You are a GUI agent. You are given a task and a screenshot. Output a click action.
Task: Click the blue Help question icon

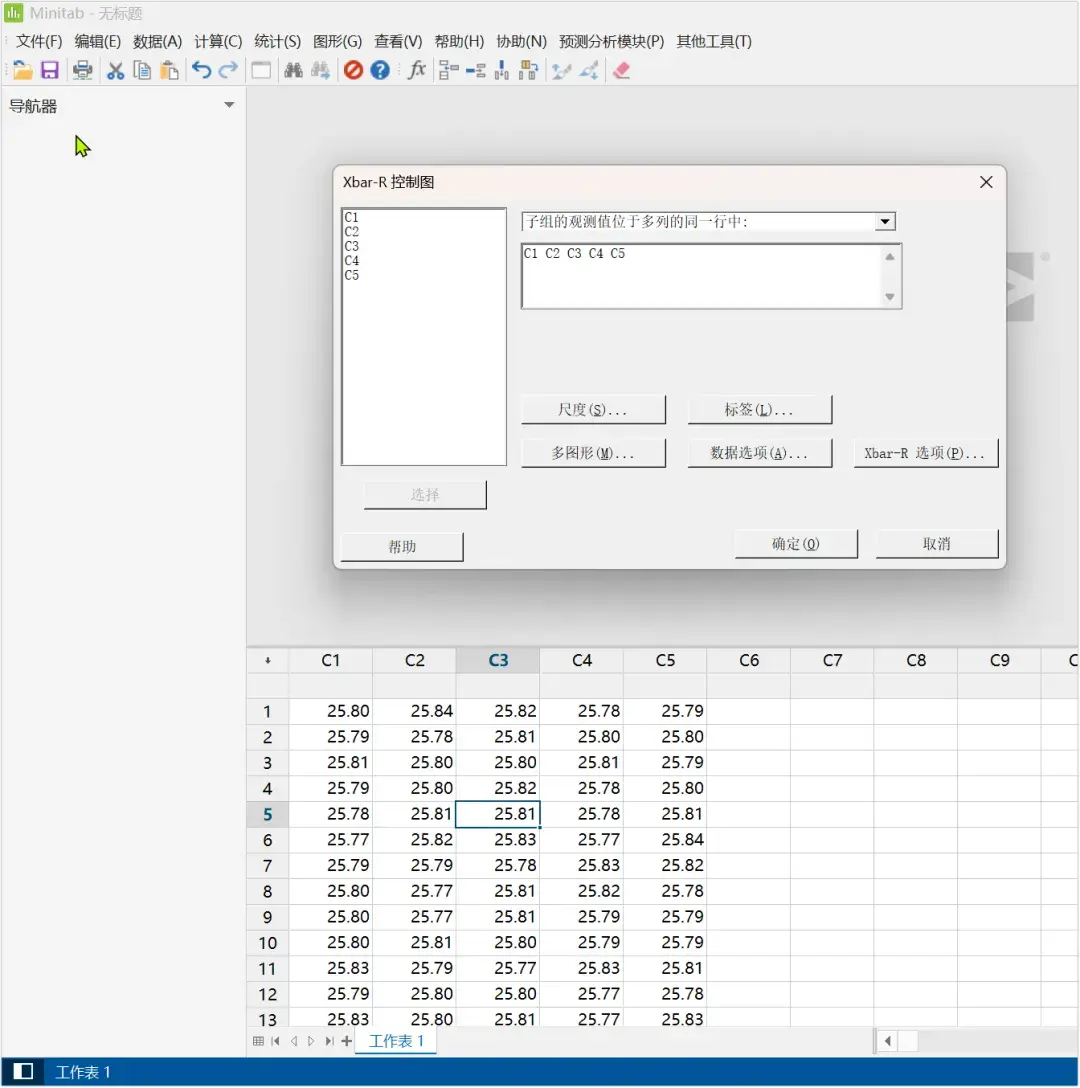(x=380, y=70)
